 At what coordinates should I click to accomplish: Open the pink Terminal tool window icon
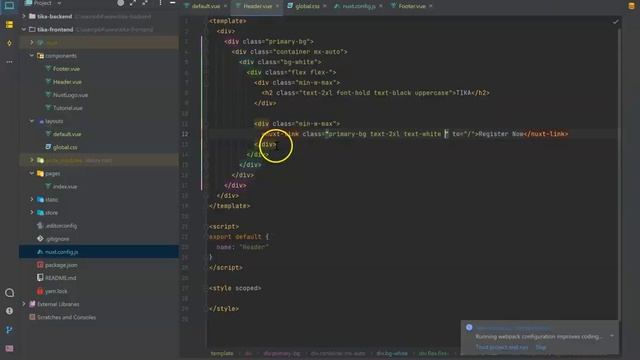point(9,348)
